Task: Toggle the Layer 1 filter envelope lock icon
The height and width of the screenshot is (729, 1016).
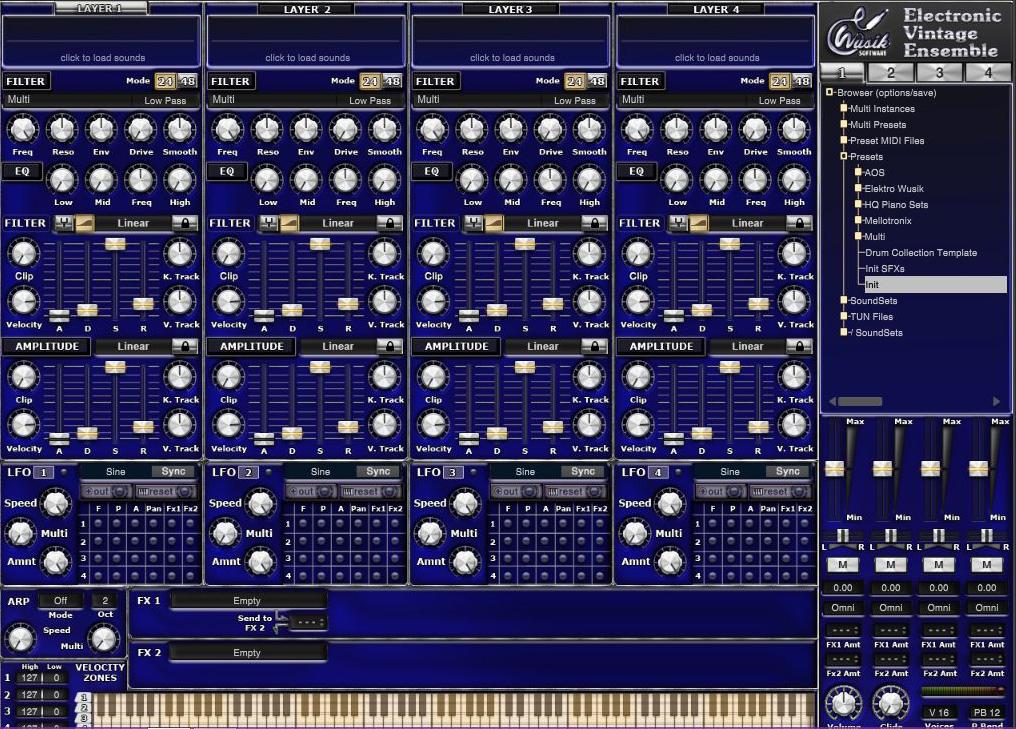Action: pyautogui.click(x=185, y=223)
